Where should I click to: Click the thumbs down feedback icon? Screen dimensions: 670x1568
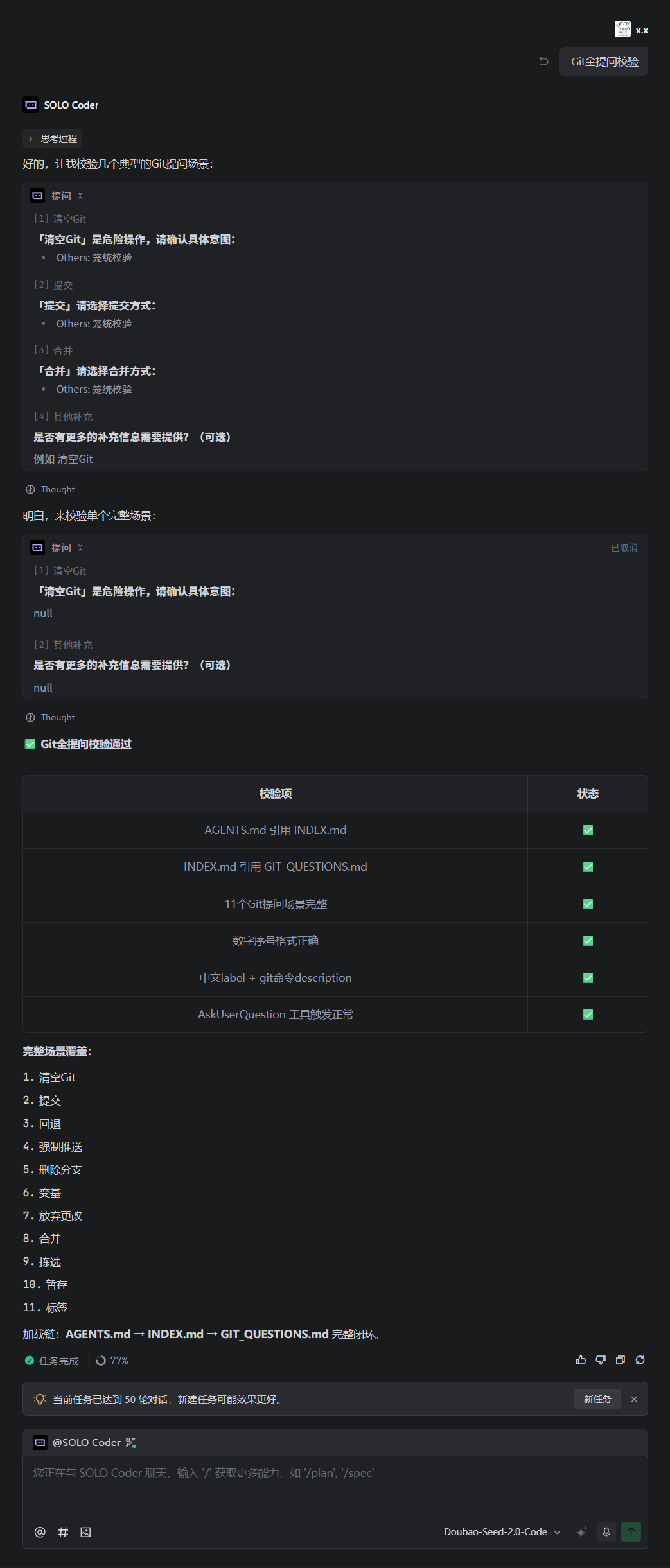click(x=601, y=1360)
